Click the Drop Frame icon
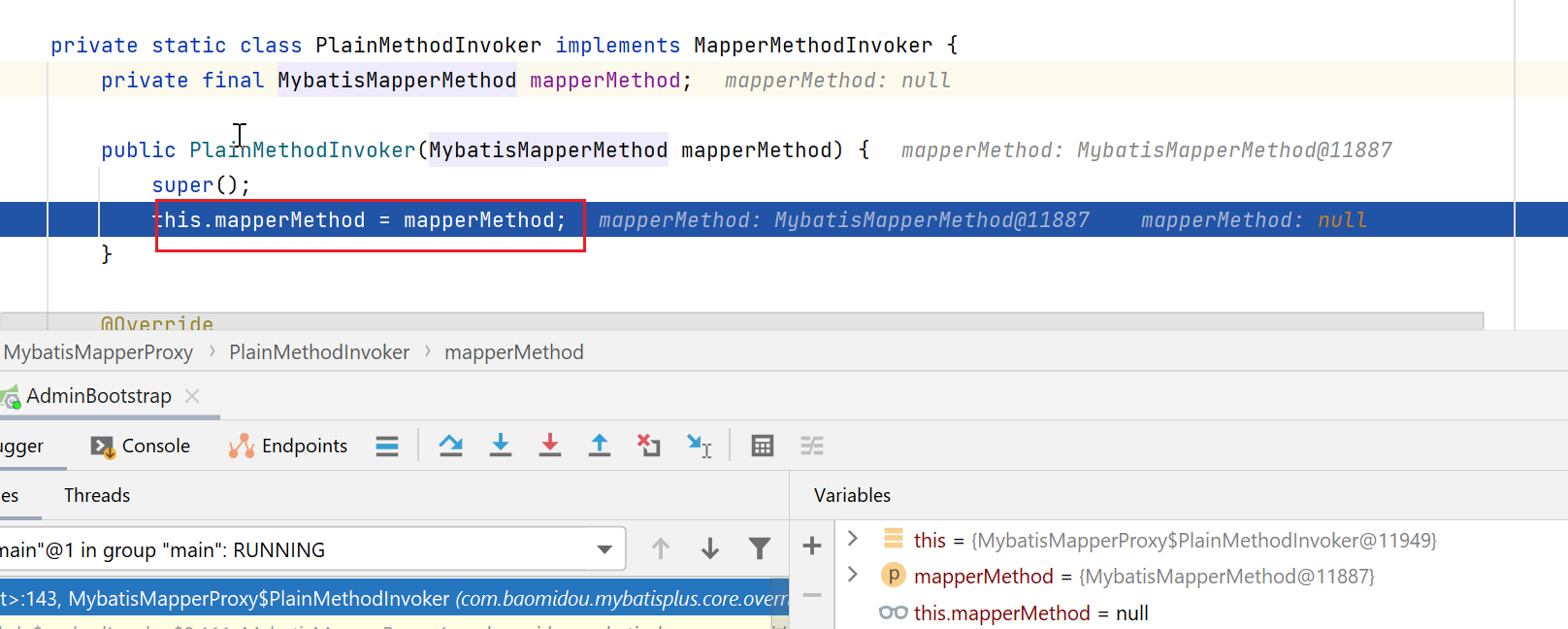Viewport: 1568px width, 629px height. click(x=649, y=446)
